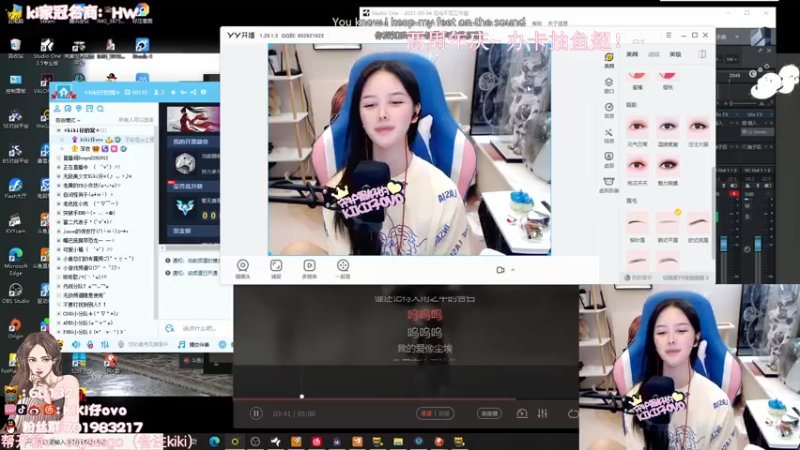Open the 特效 effects wand sidebar icon
This screenshot has height=450, width=800.
(609, 135)
